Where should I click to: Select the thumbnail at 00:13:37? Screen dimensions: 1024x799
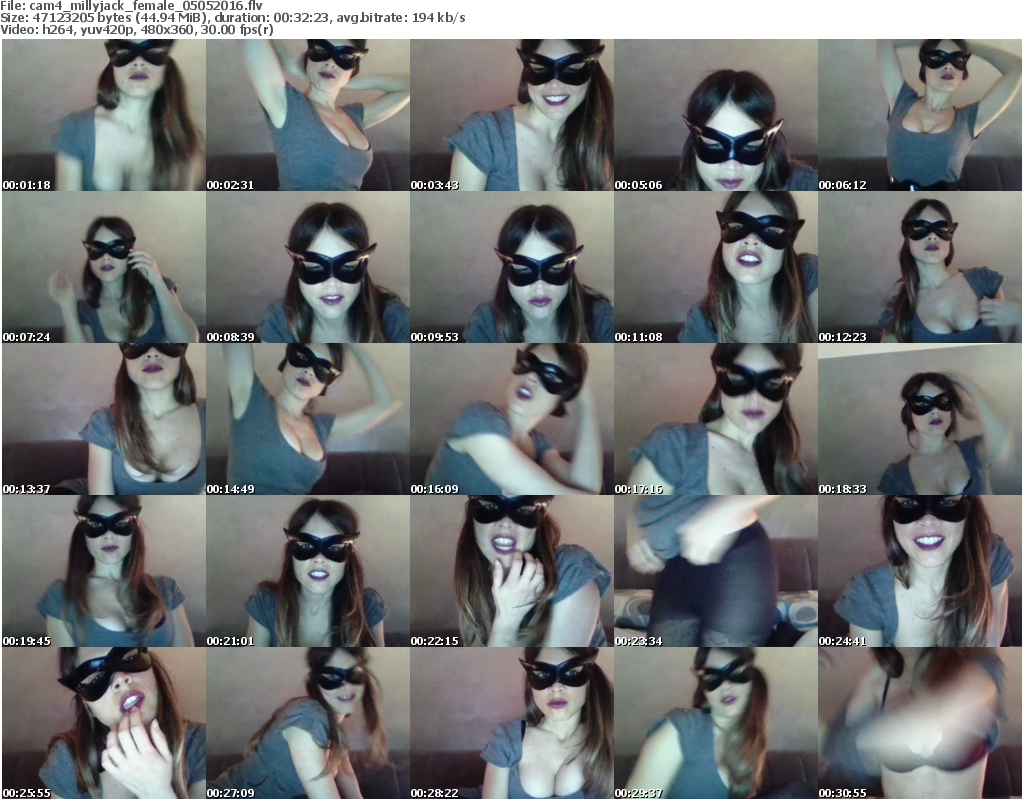pos(104,419)
